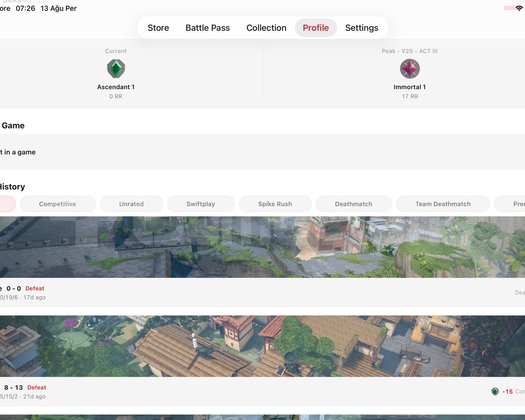Open the Store tab
This screenshot has height=420, width=525.
pos(158,28)
